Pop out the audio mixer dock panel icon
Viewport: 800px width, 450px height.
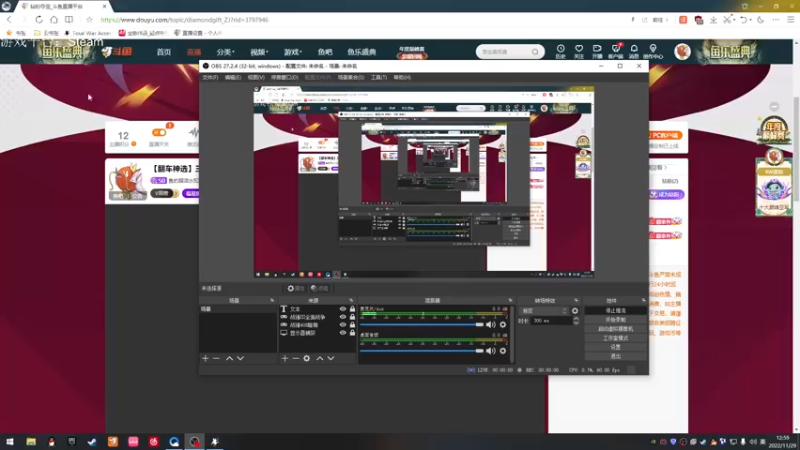click(x=510, y=301)
